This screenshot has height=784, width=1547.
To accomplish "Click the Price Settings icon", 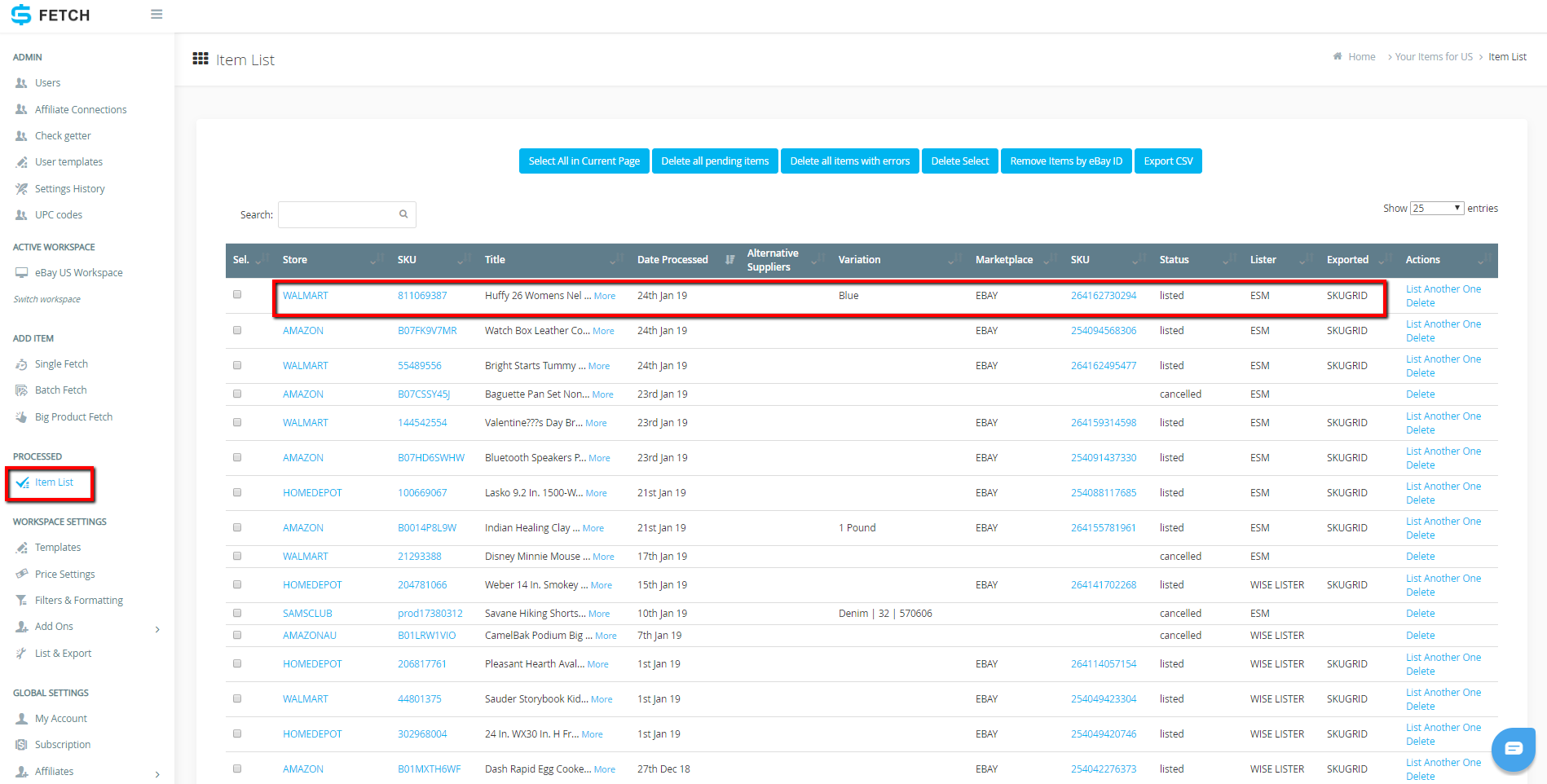I will (22, 575).
